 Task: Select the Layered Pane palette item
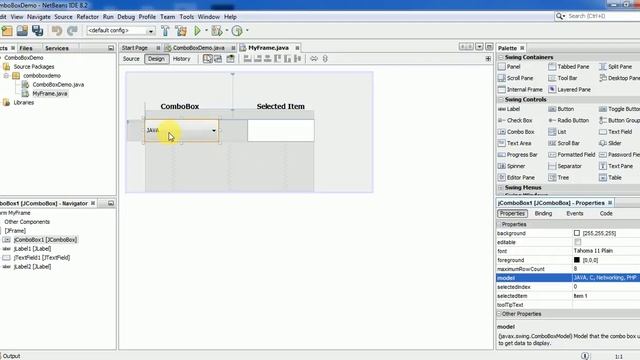click(x=569, y=89)
